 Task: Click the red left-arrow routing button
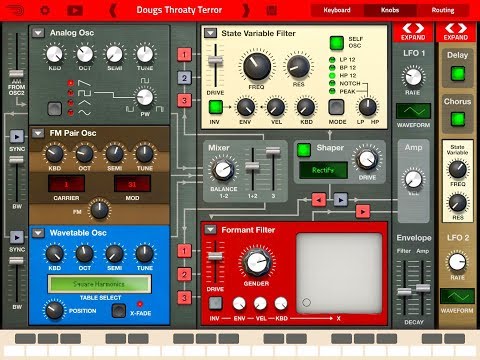(319, 200)
